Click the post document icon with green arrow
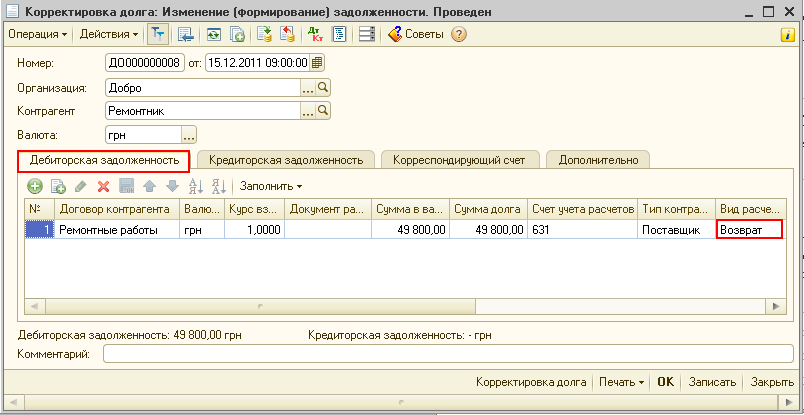The height and width of the screenshot is (415, 804). point(265,34)
